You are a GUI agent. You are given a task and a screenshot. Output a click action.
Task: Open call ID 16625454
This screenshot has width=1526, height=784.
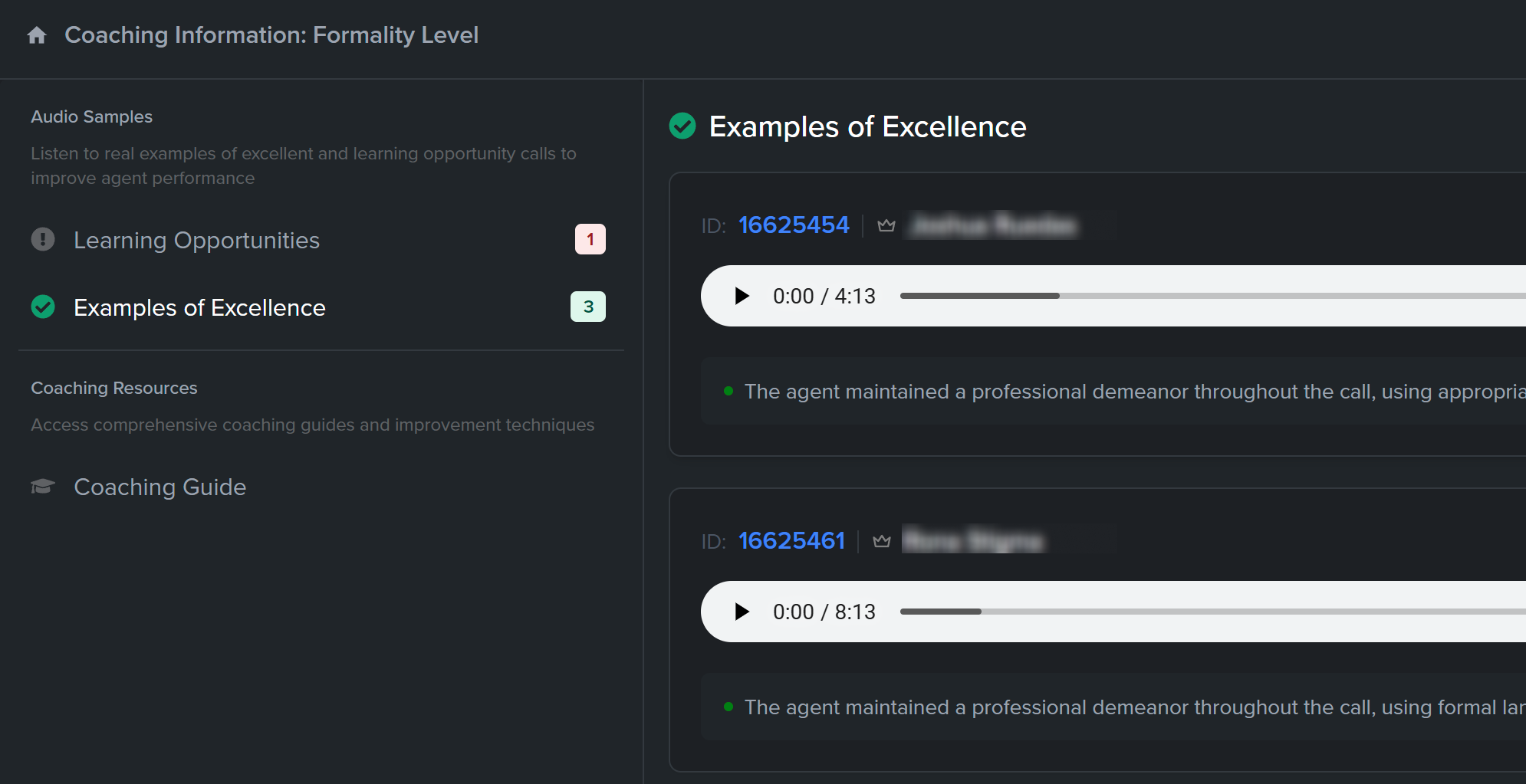pyautogui.click(x=794, y=225)
